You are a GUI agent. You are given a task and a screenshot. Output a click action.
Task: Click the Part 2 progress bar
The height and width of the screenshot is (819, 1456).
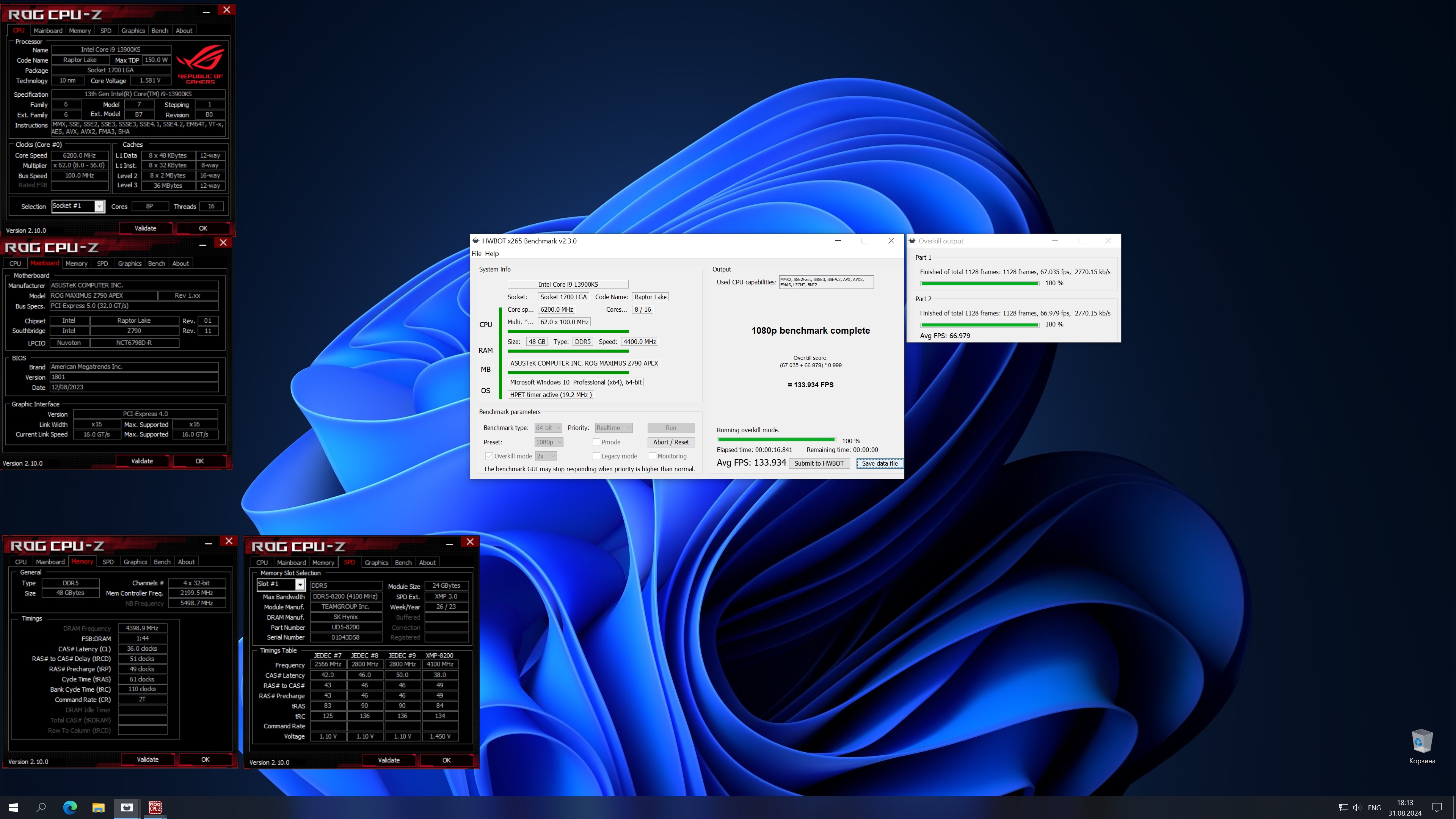(979, 325)
